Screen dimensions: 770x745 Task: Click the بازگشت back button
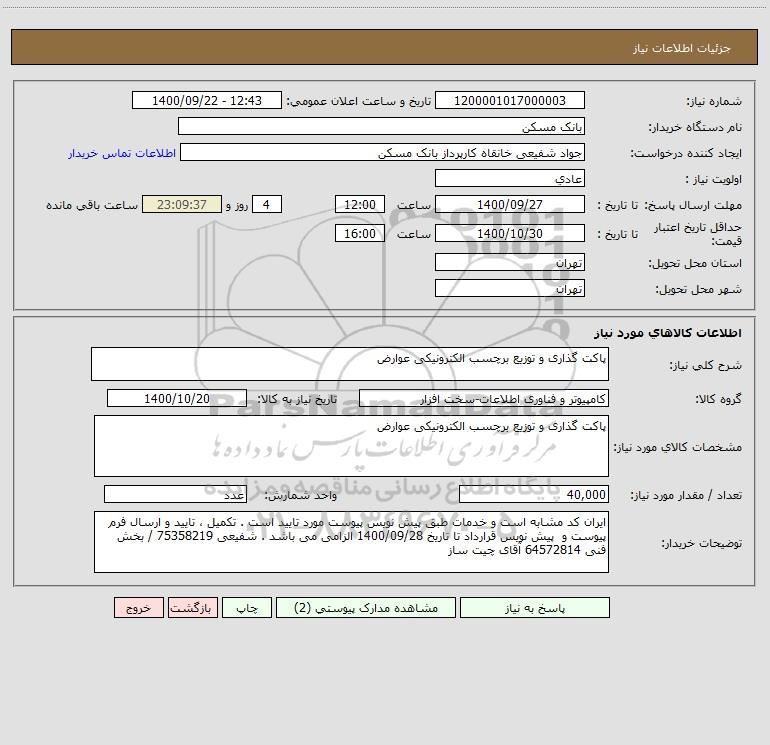coord(192,608)
